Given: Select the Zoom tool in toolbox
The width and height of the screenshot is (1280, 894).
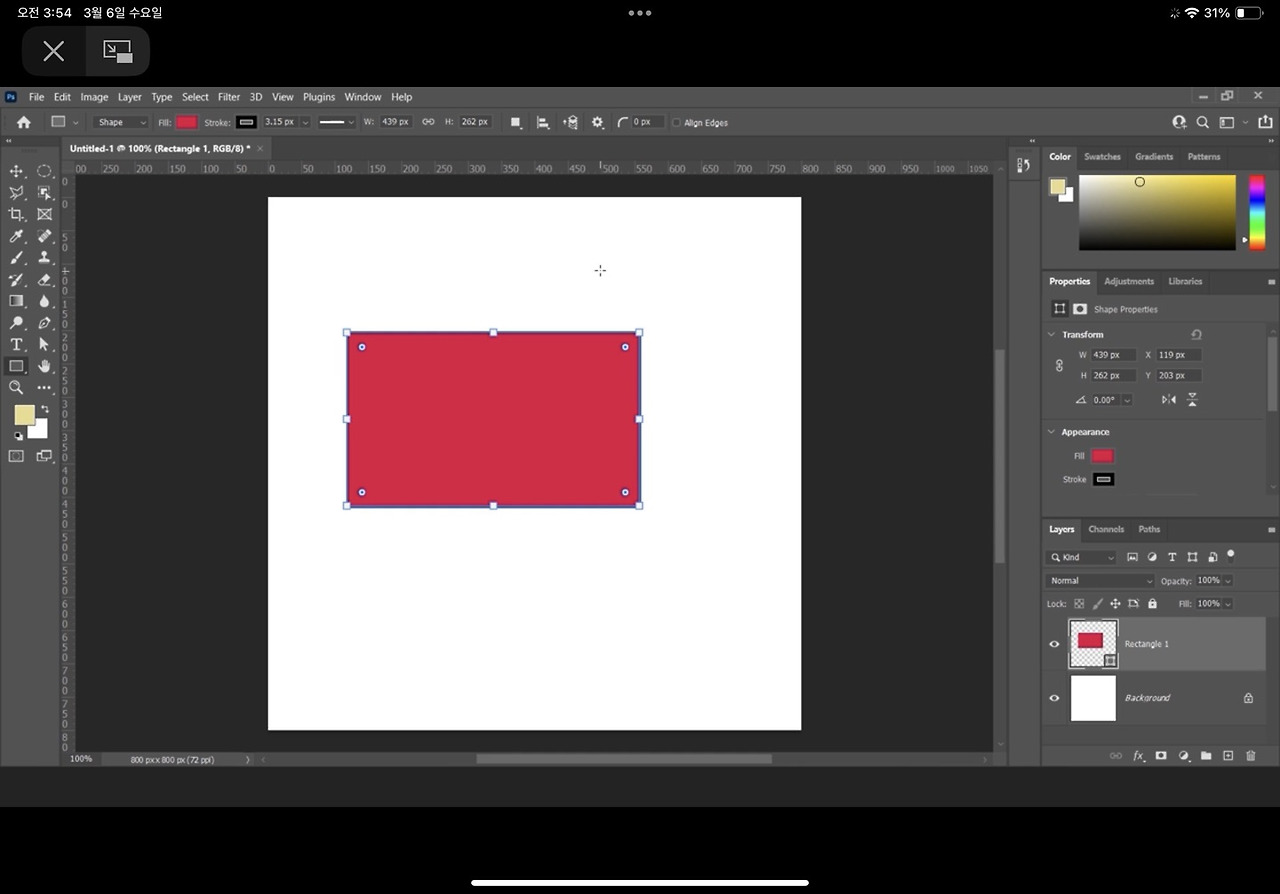Looking at the screenshot, I should (x=16, y=388).
